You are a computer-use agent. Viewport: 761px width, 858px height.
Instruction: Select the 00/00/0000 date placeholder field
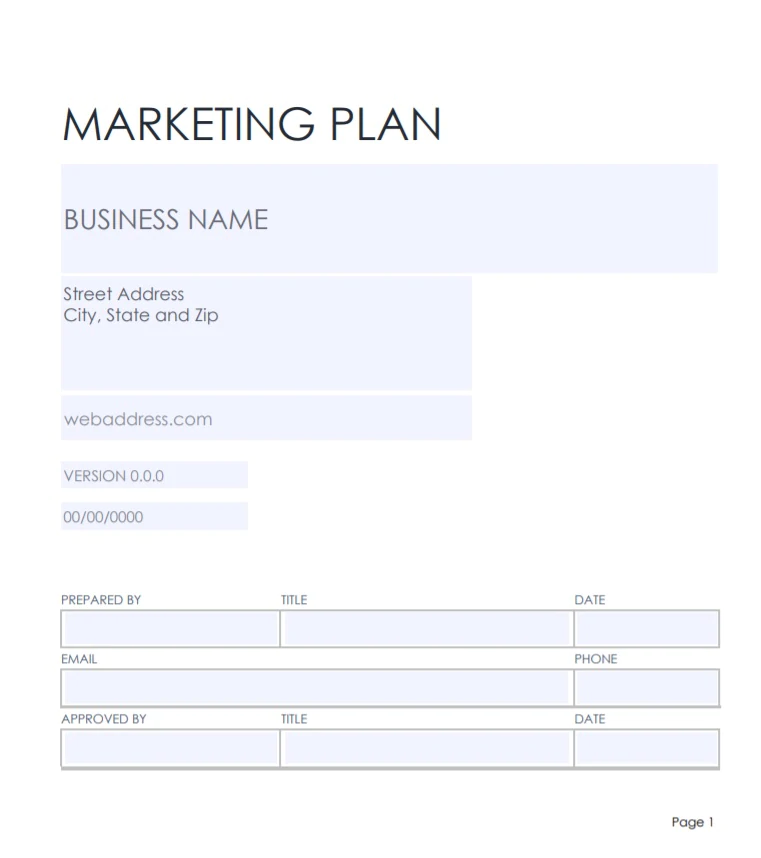[x=154, y=517]
